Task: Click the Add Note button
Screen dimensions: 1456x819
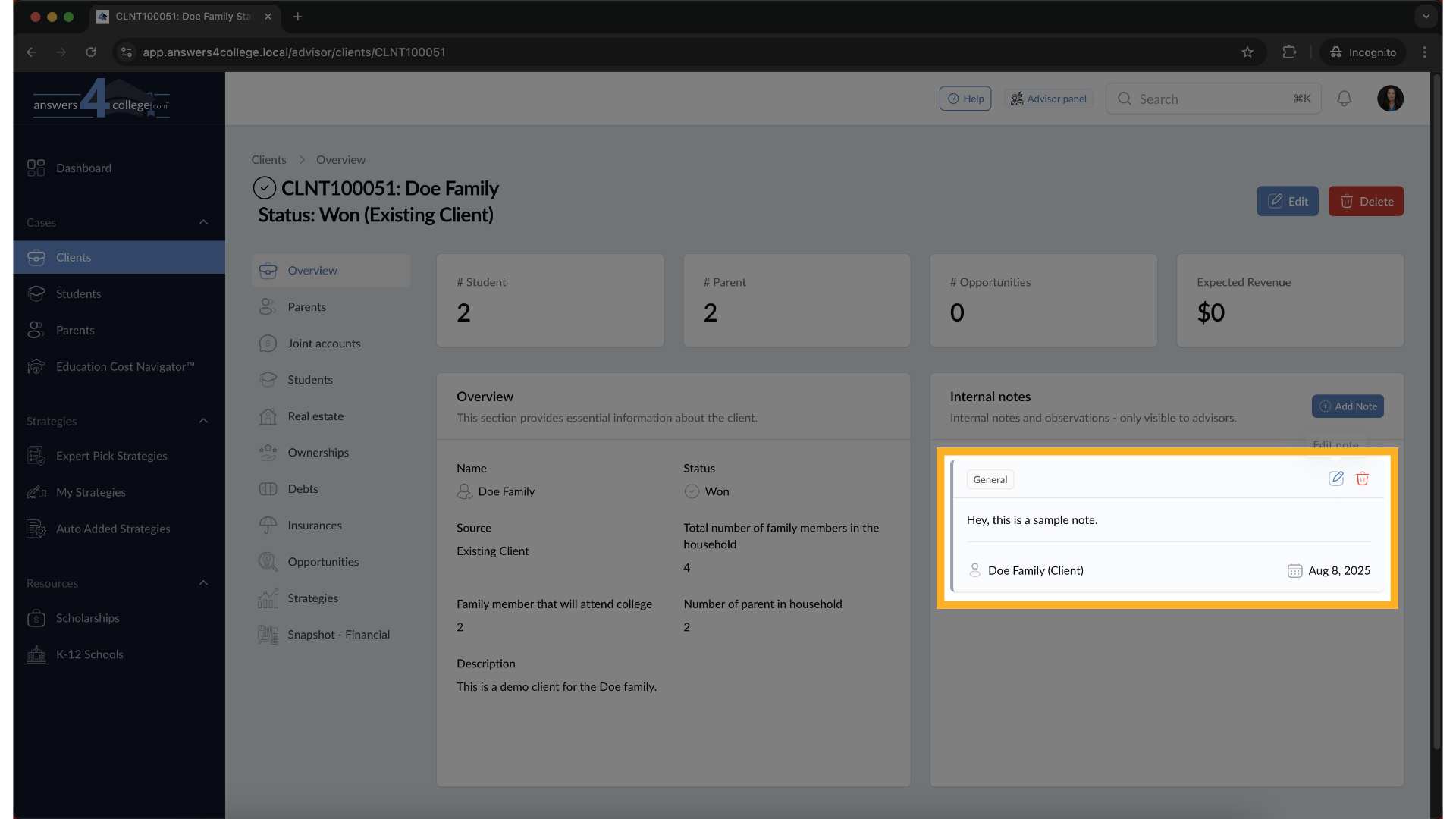Action: tap(1348, 406)
